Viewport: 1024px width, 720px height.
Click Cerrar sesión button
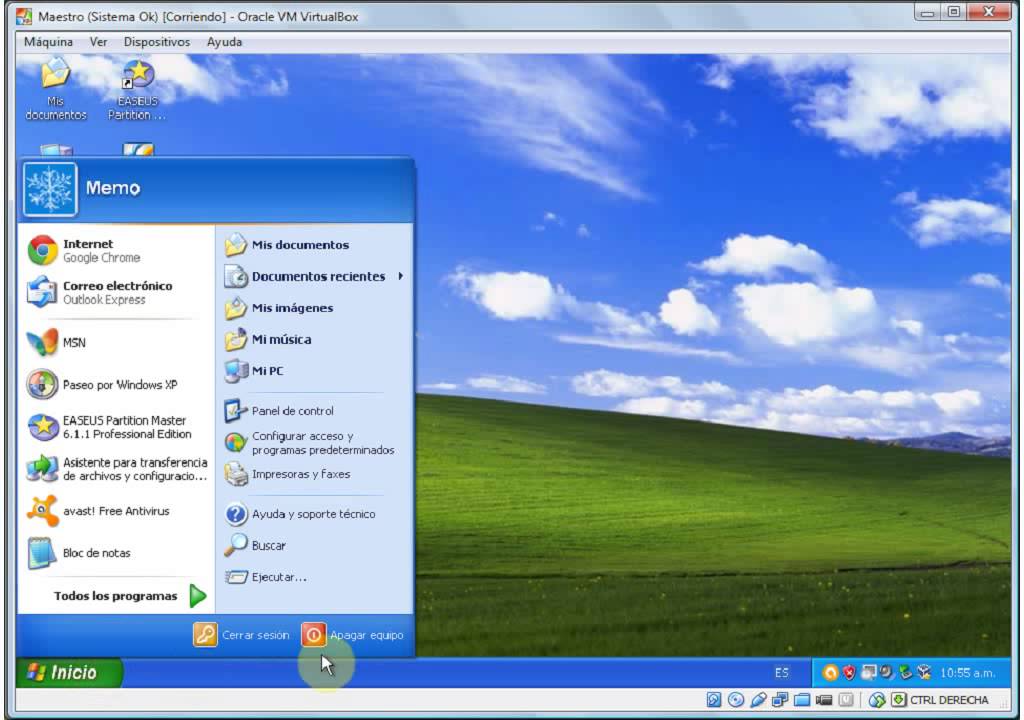[241, 634]
